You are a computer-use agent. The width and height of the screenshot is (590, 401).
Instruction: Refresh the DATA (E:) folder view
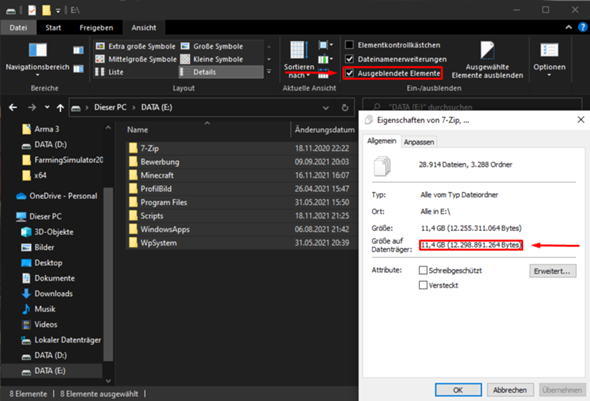345,108
